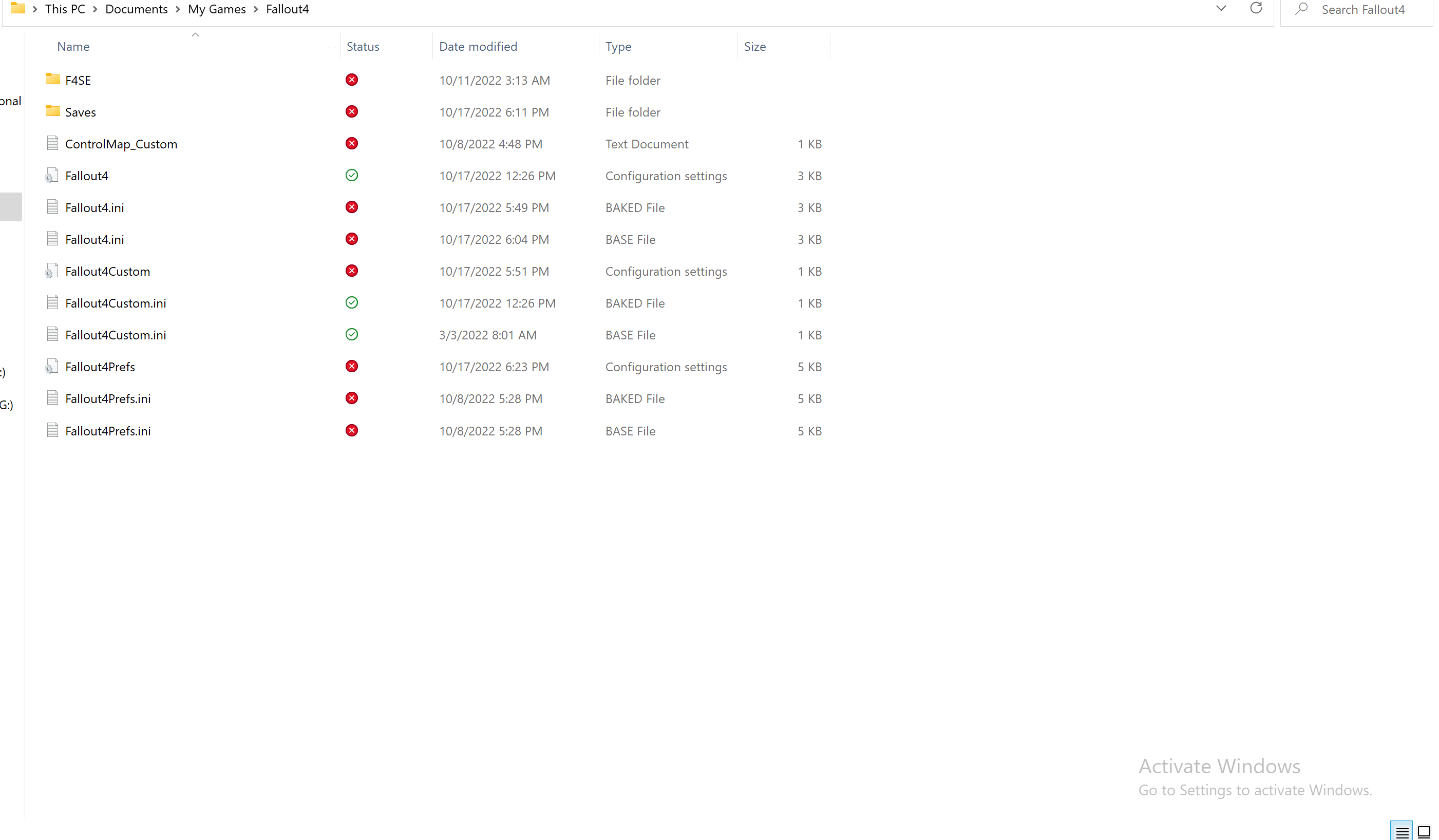
Task: Click the folder icon in address bar
Action: pos(17,9)
